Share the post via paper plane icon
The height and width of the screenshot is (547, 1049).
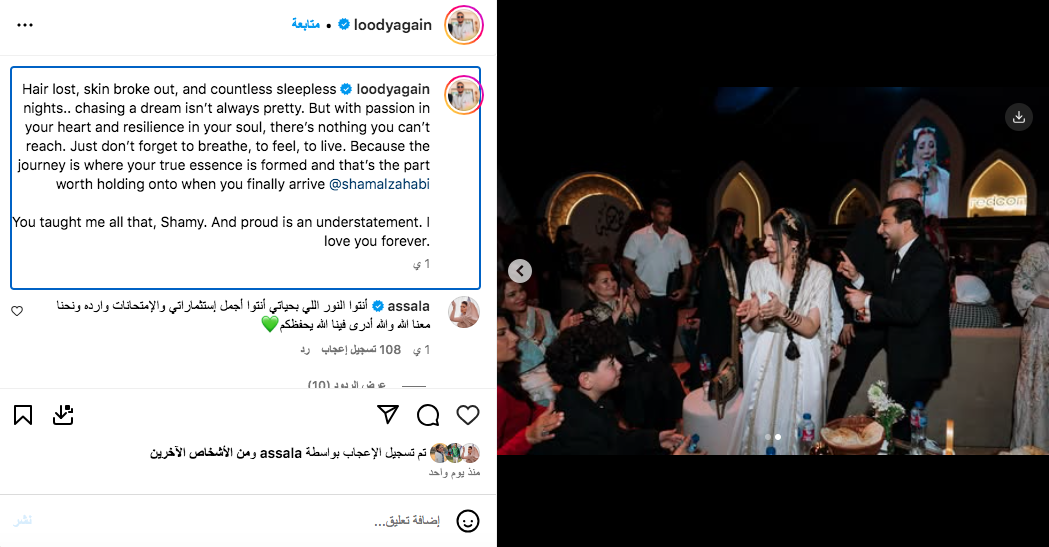coord(388,415)
